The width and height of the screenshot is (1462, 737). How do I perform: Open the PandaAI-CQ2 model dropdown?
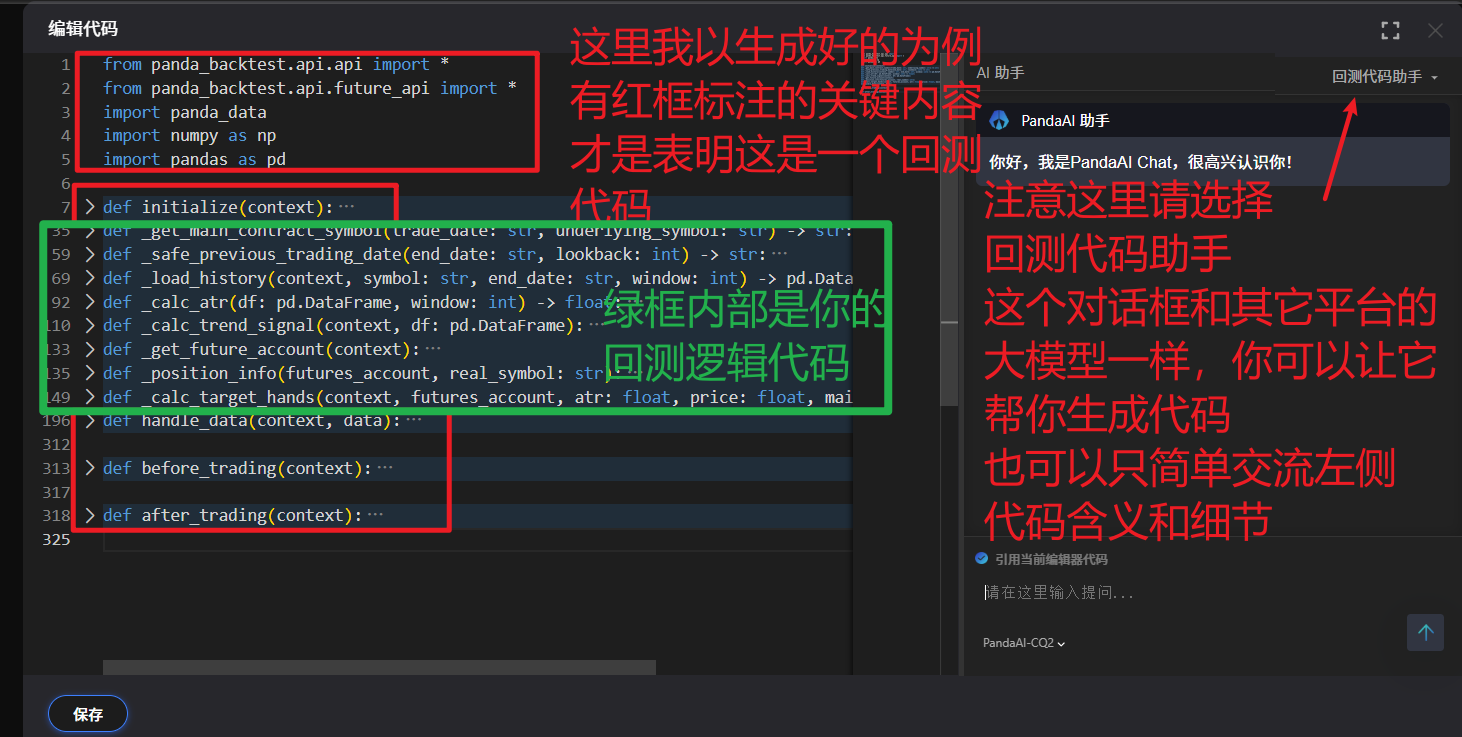1024,643
